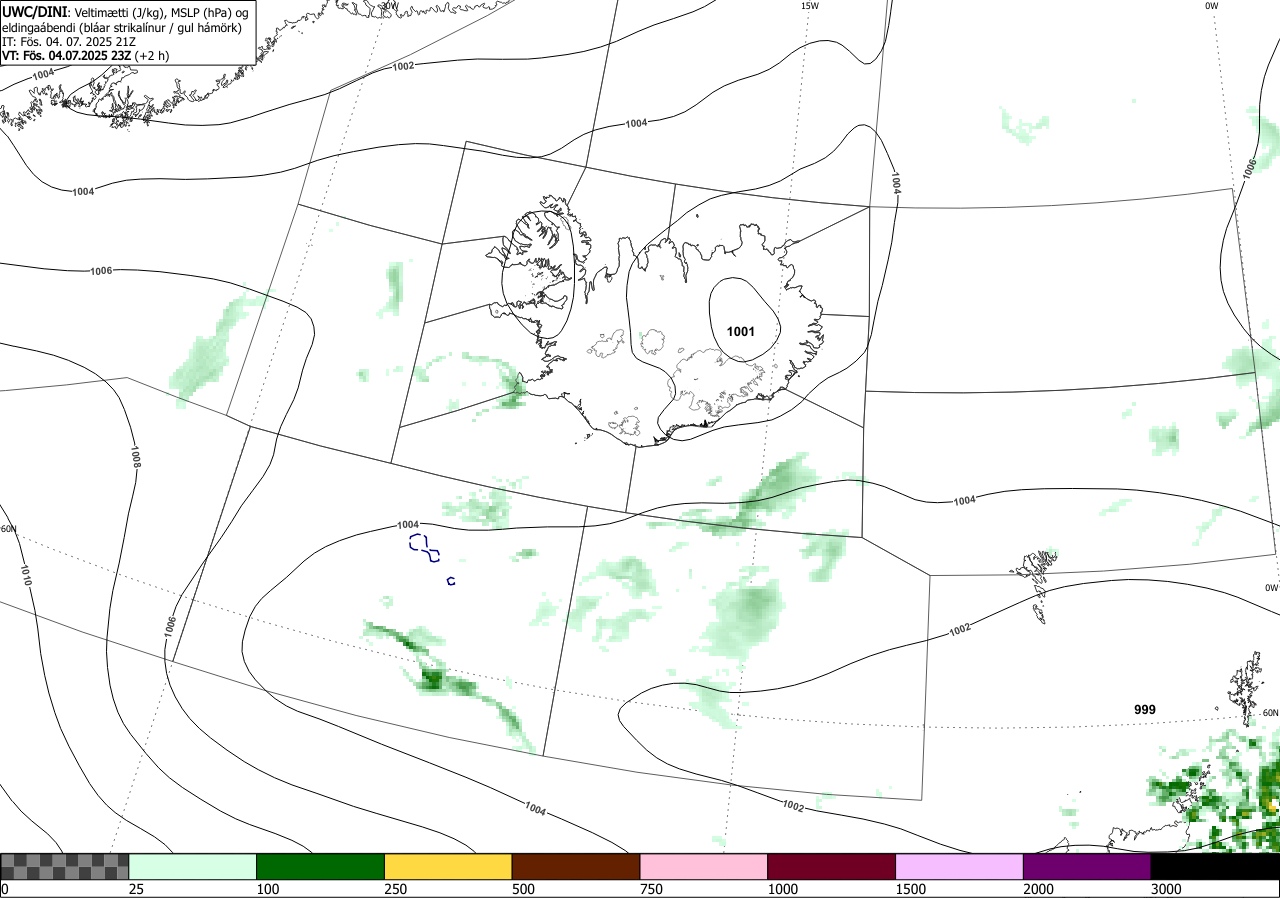Viewport: 1280px width, 898px height.
Task: Select the light violet 1500–2000 legend swatch
Action: click(960, 866)
